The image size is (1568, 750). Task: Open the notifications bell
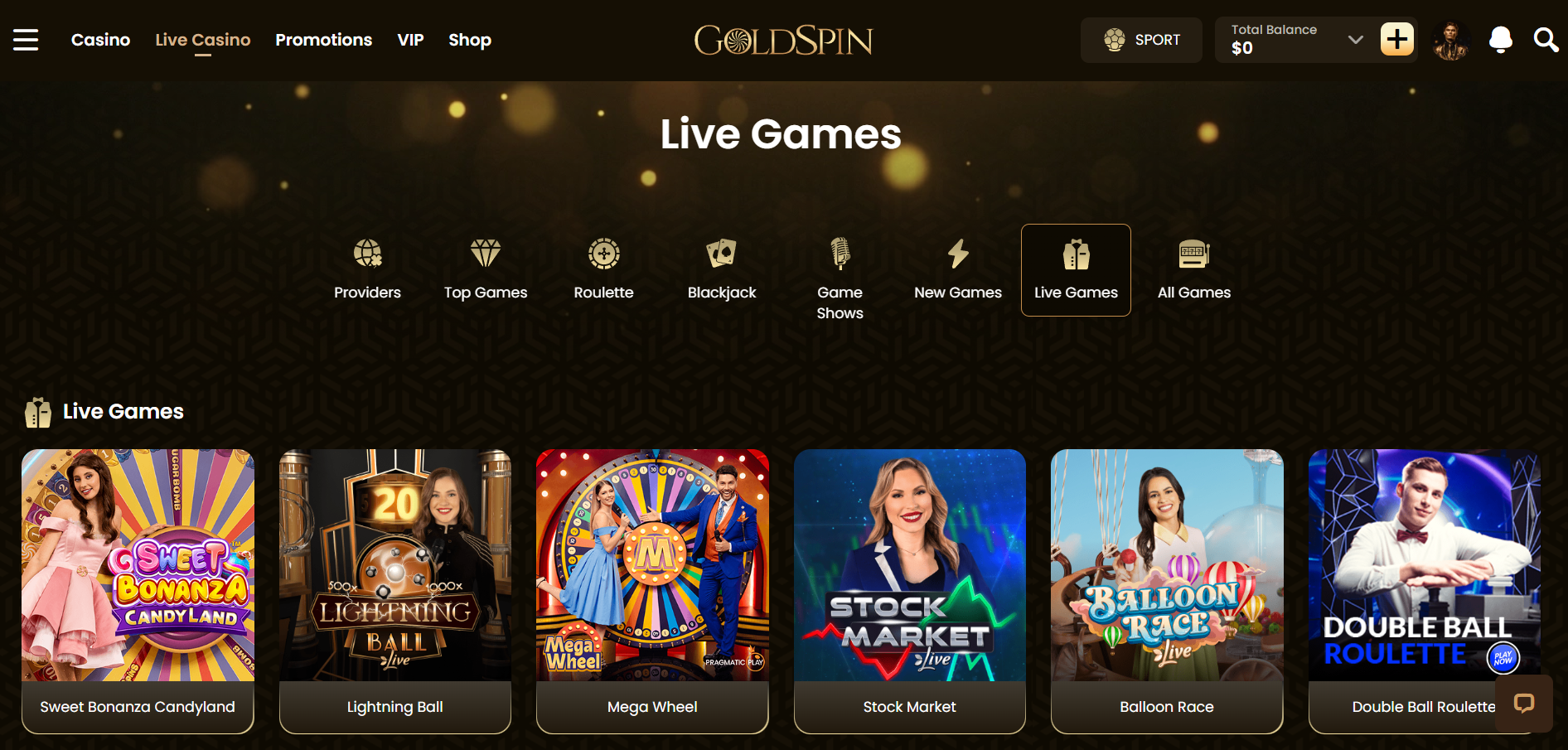1500,40
